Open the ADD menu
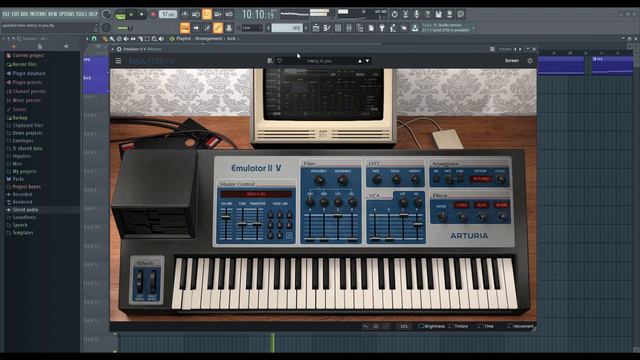Image resolution: width=640 pixels, height=360 pixels. pos(24,14)
